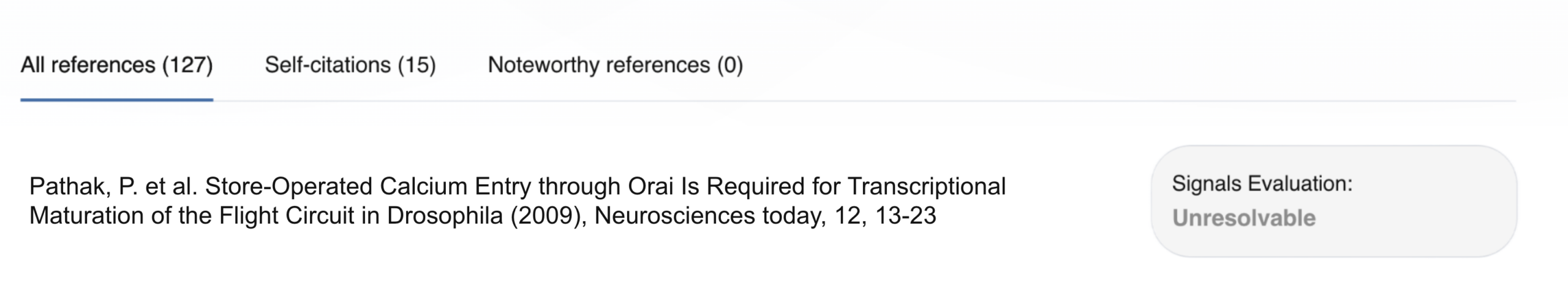Click the word Transcriptional in the title
1568x294 pixels.
(927, 186)
